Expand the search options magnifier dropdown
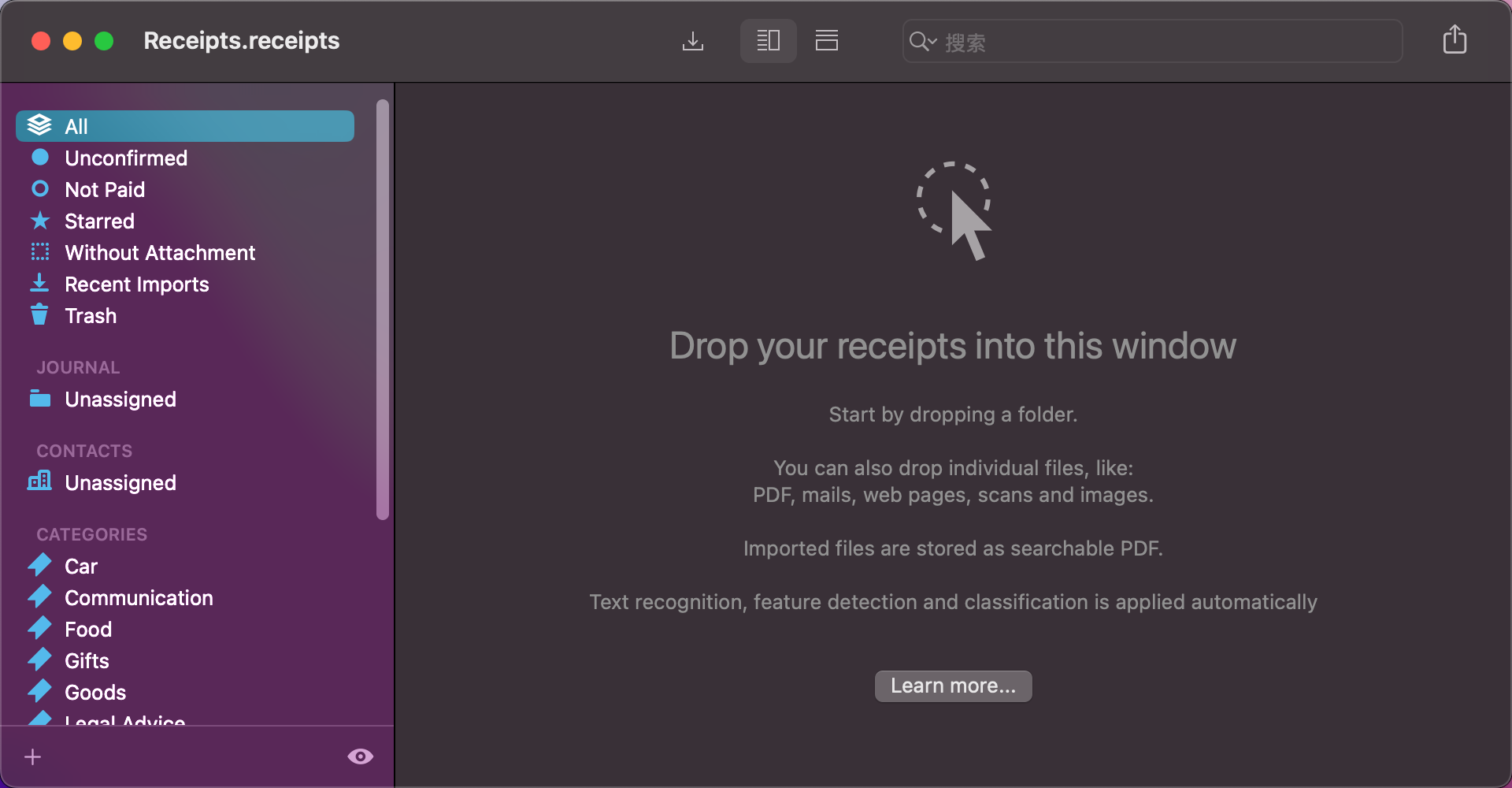 click(x=922, y=42)
